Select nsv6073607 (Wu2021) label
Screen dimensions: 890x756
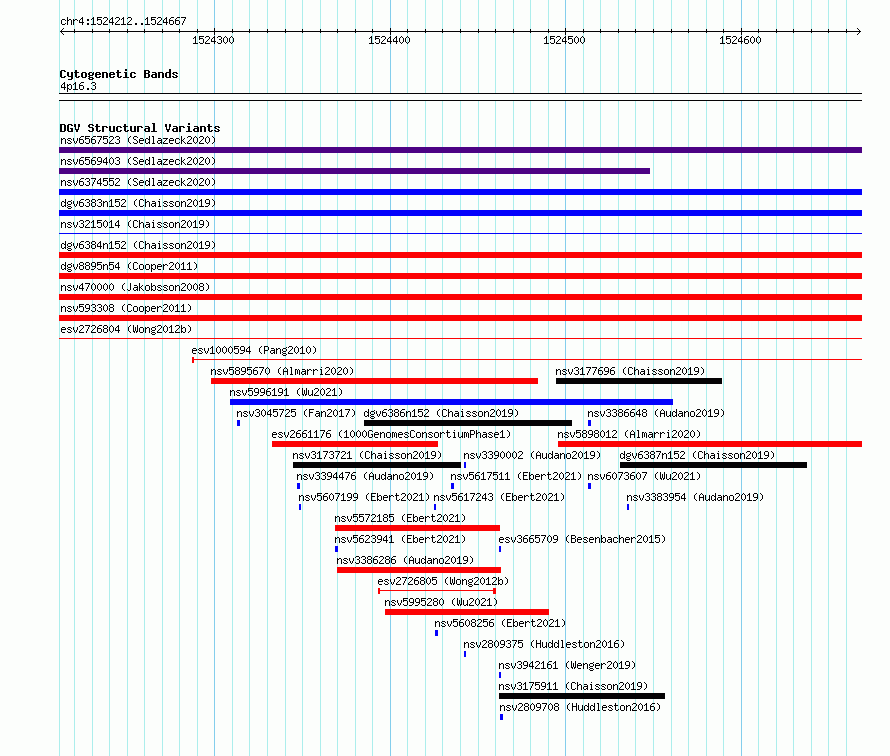click(x=644, y=476)
